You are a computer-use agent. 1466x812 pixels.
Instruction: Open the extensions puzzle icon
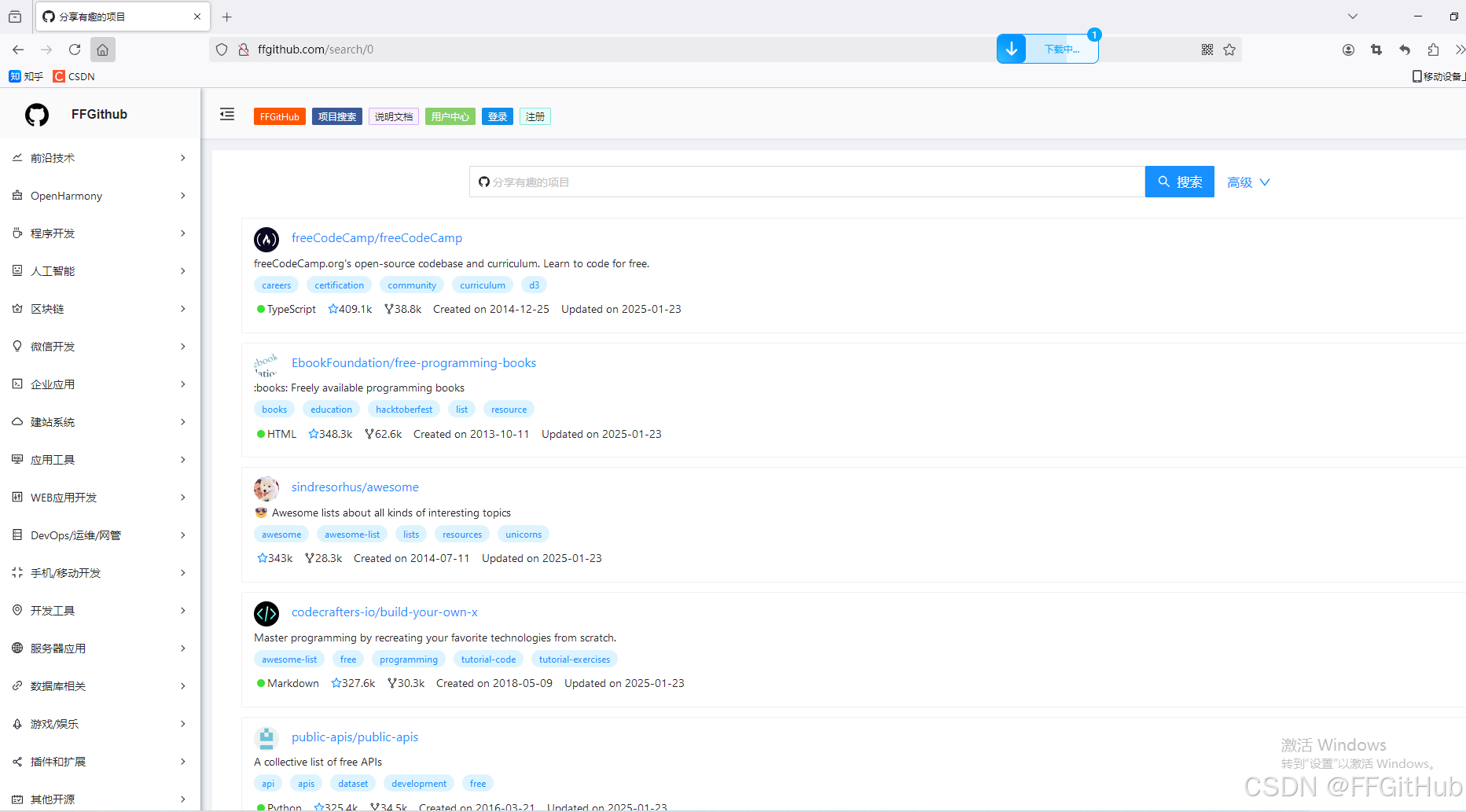coord(1433,50)
